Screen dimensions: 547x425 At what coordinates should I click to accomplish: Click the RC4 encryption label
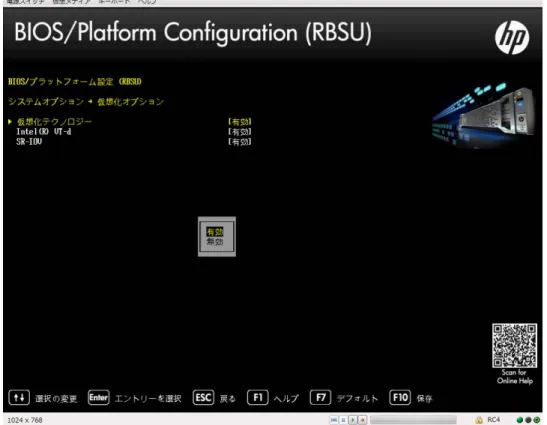point(494,420)
